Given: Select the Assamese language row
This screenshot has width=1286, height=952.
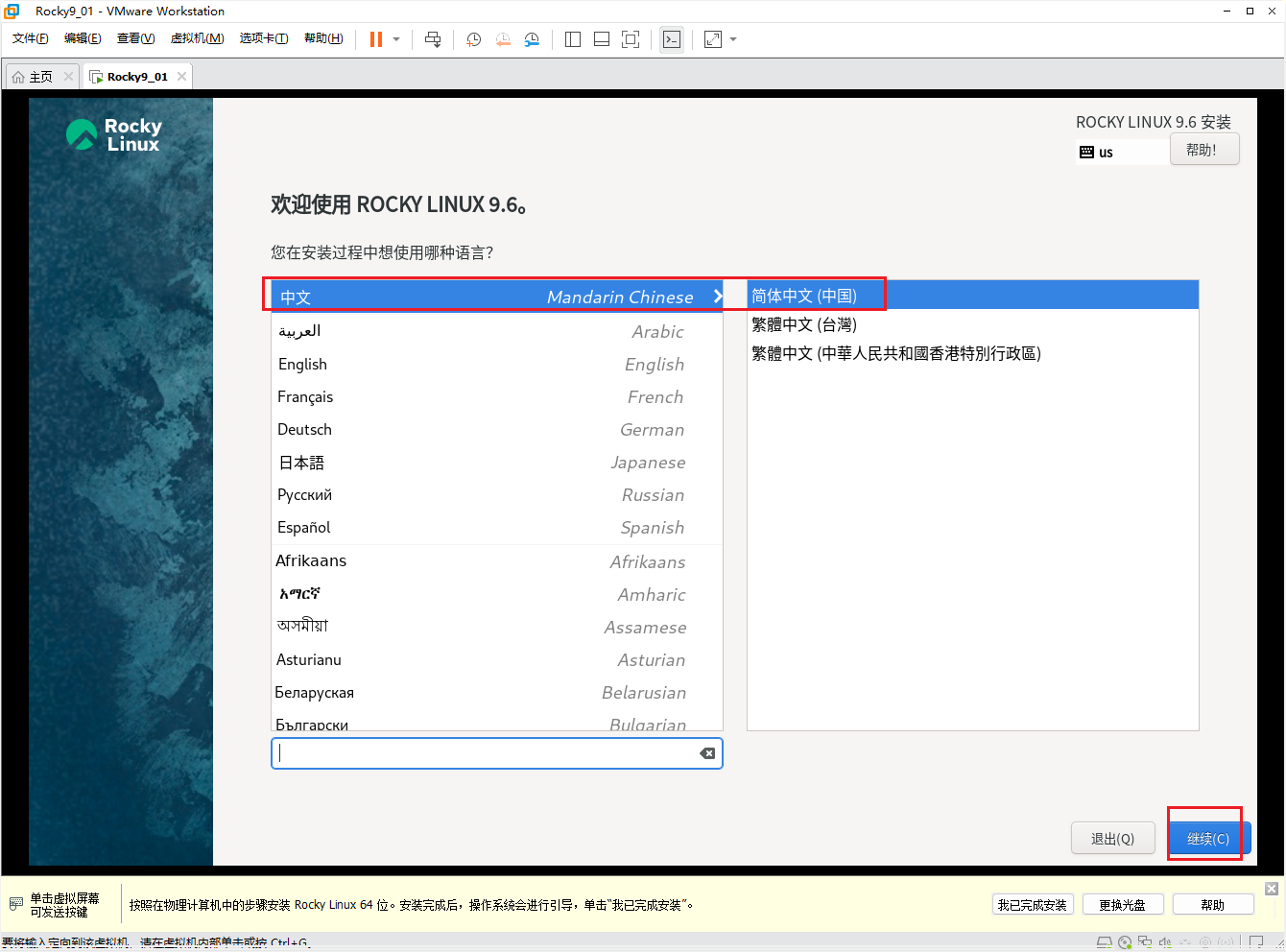Looking at the screenshot, I should coord(496,627).
